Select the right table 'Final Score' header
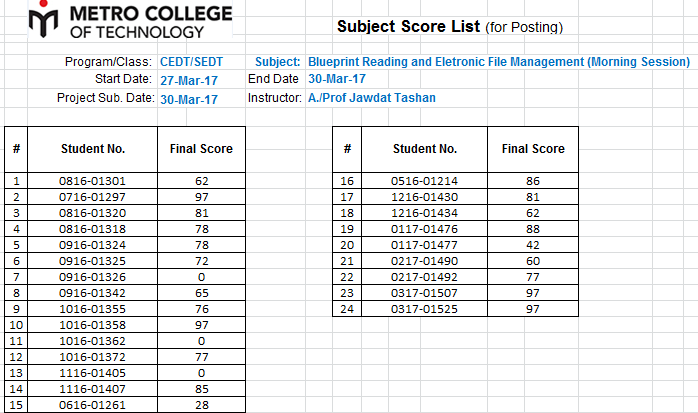 [x=533, y=149]
